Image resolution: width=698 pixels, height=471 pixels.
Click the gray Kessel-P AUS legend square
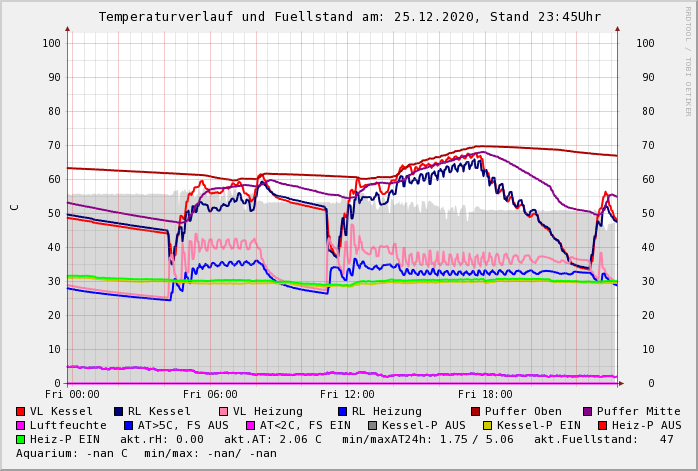click(372, 425)
